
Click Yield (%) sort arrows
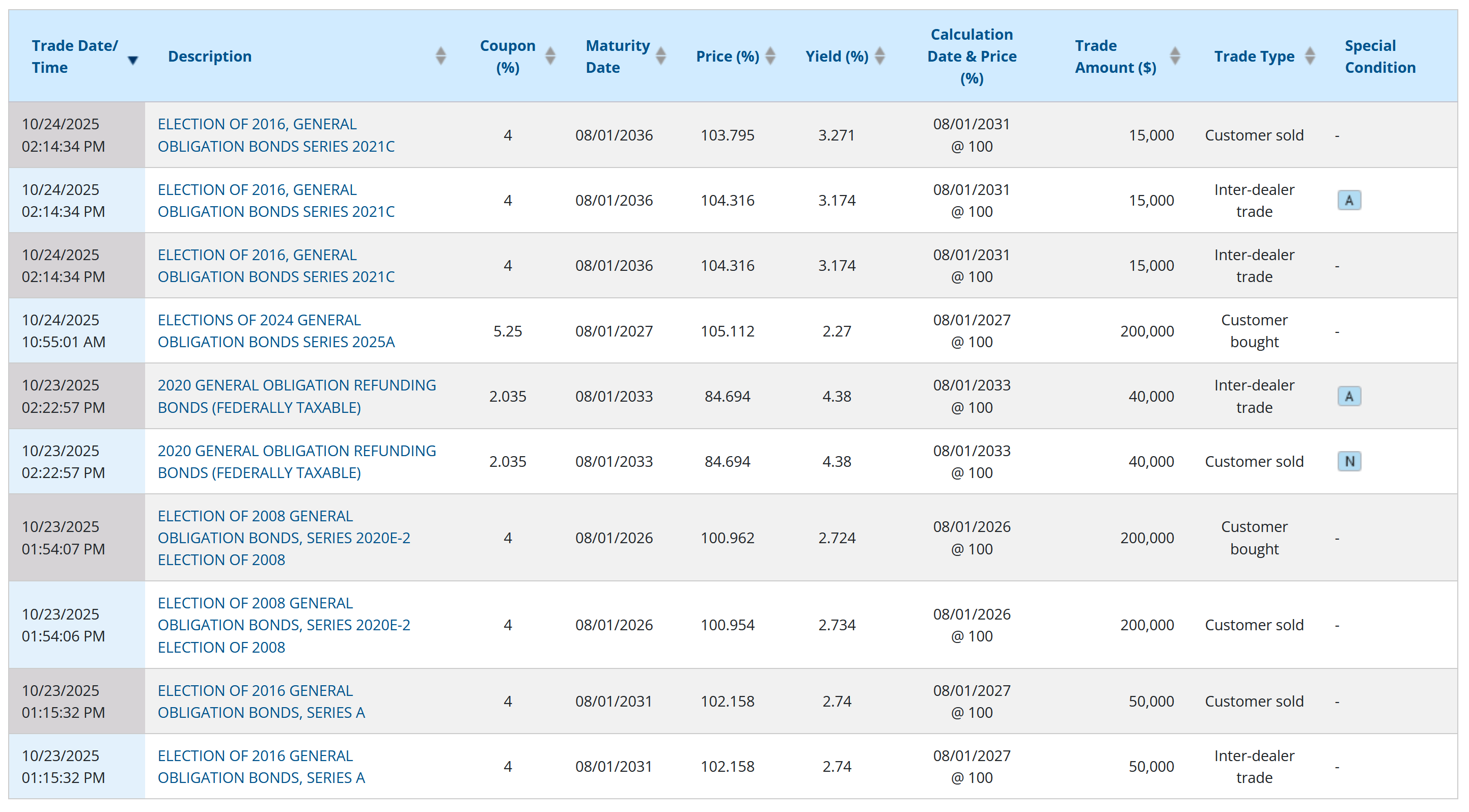879,56
